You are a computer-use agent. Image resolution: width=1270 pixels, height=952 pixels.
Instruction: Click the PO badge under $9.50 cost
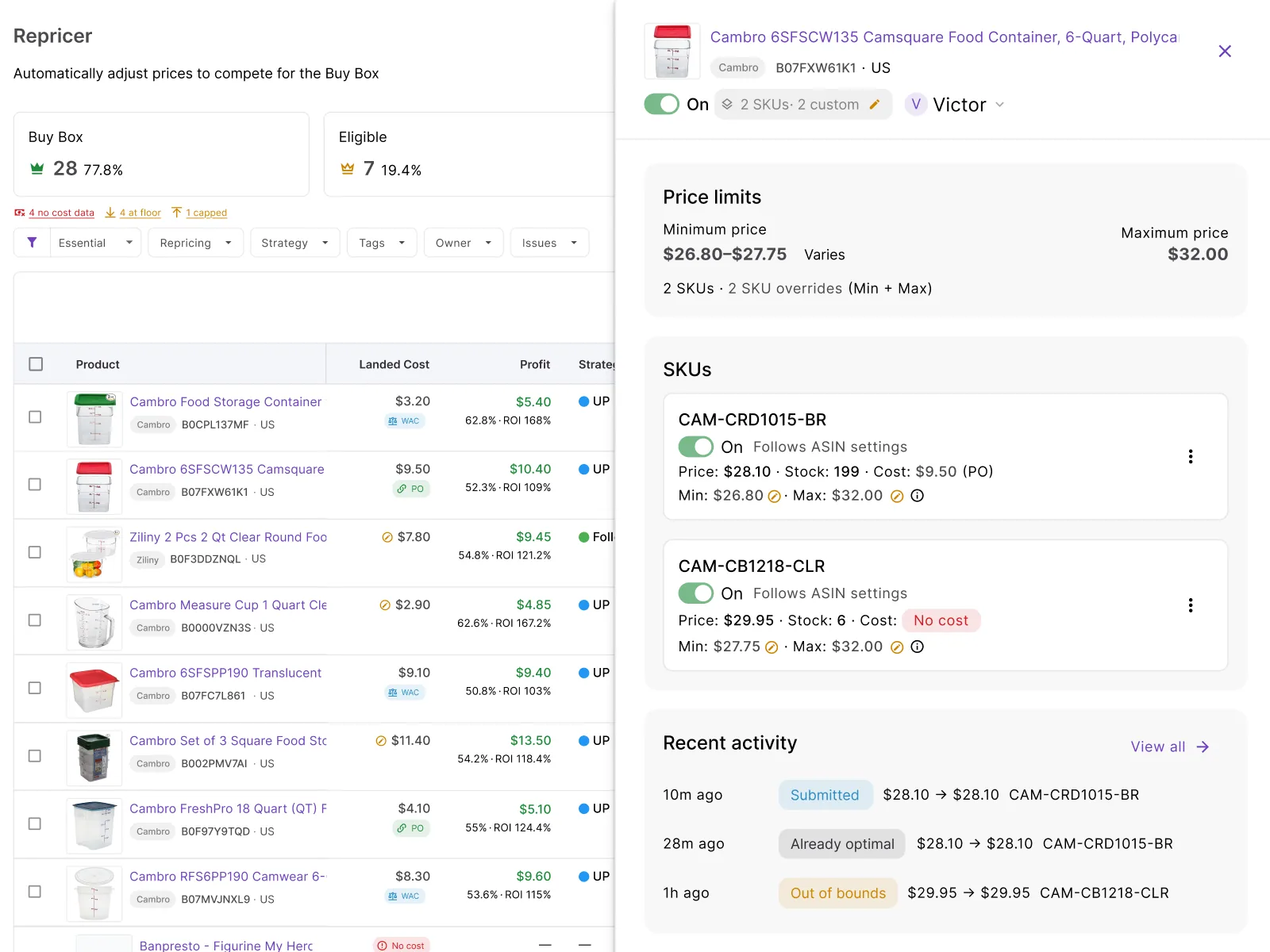[411, 489]
